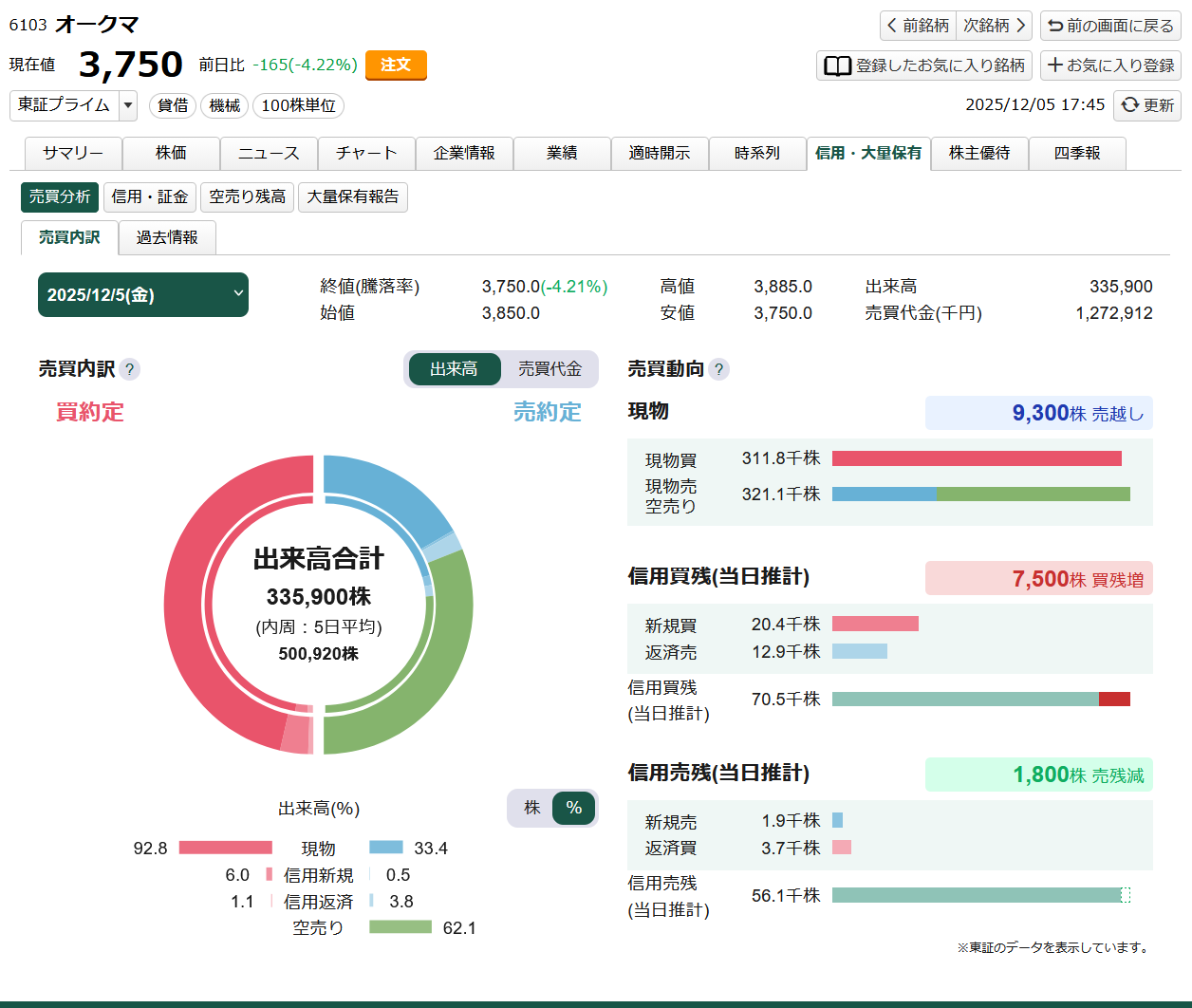Click 前の画面に戻る back arrow button
Image resolution: width=1192 pixels, height=1008 pixels.
click(x=1110, y=26)
